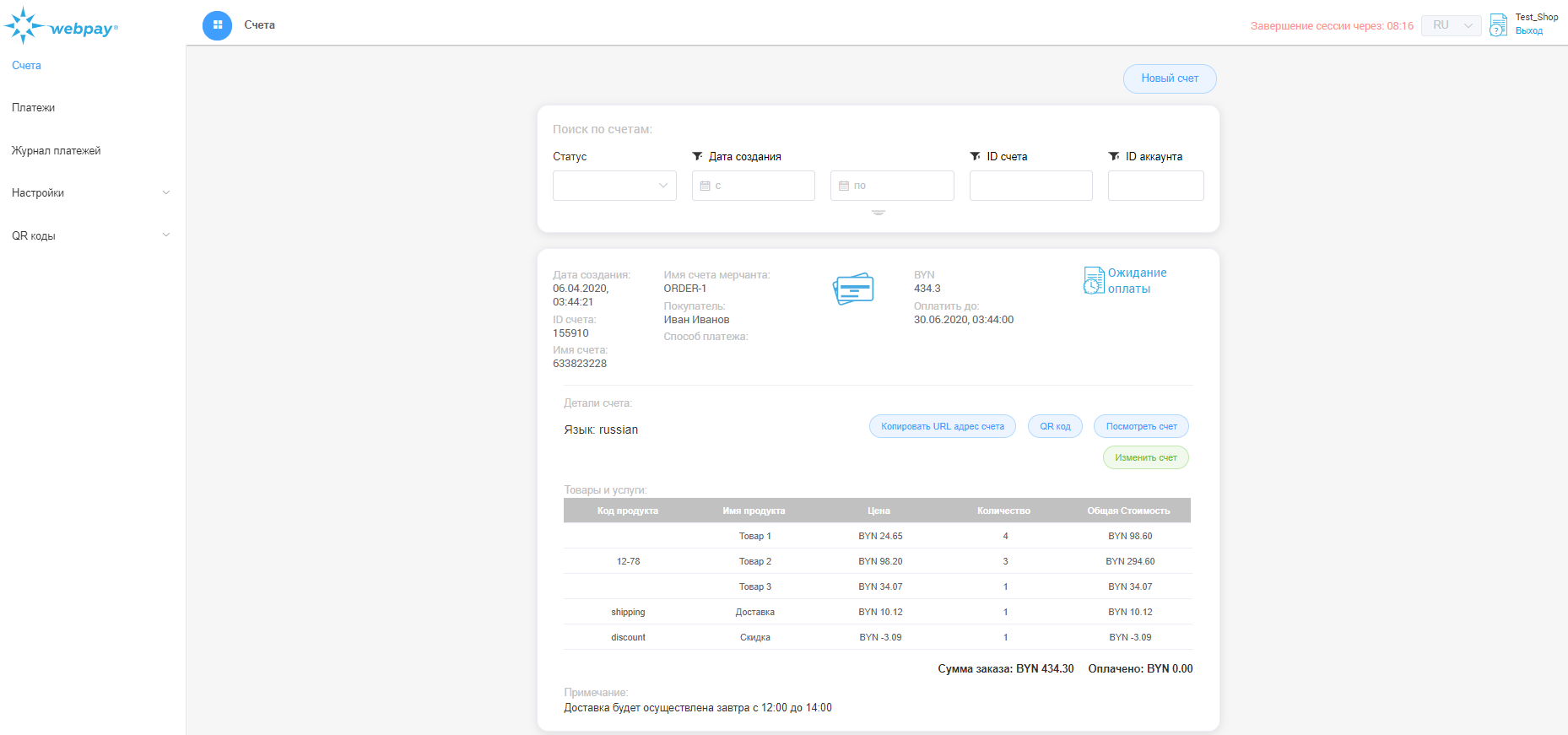This screenshot has width=1568, height=735.
Task: Open the RU language selector
Action: (x=1451, y=25)
